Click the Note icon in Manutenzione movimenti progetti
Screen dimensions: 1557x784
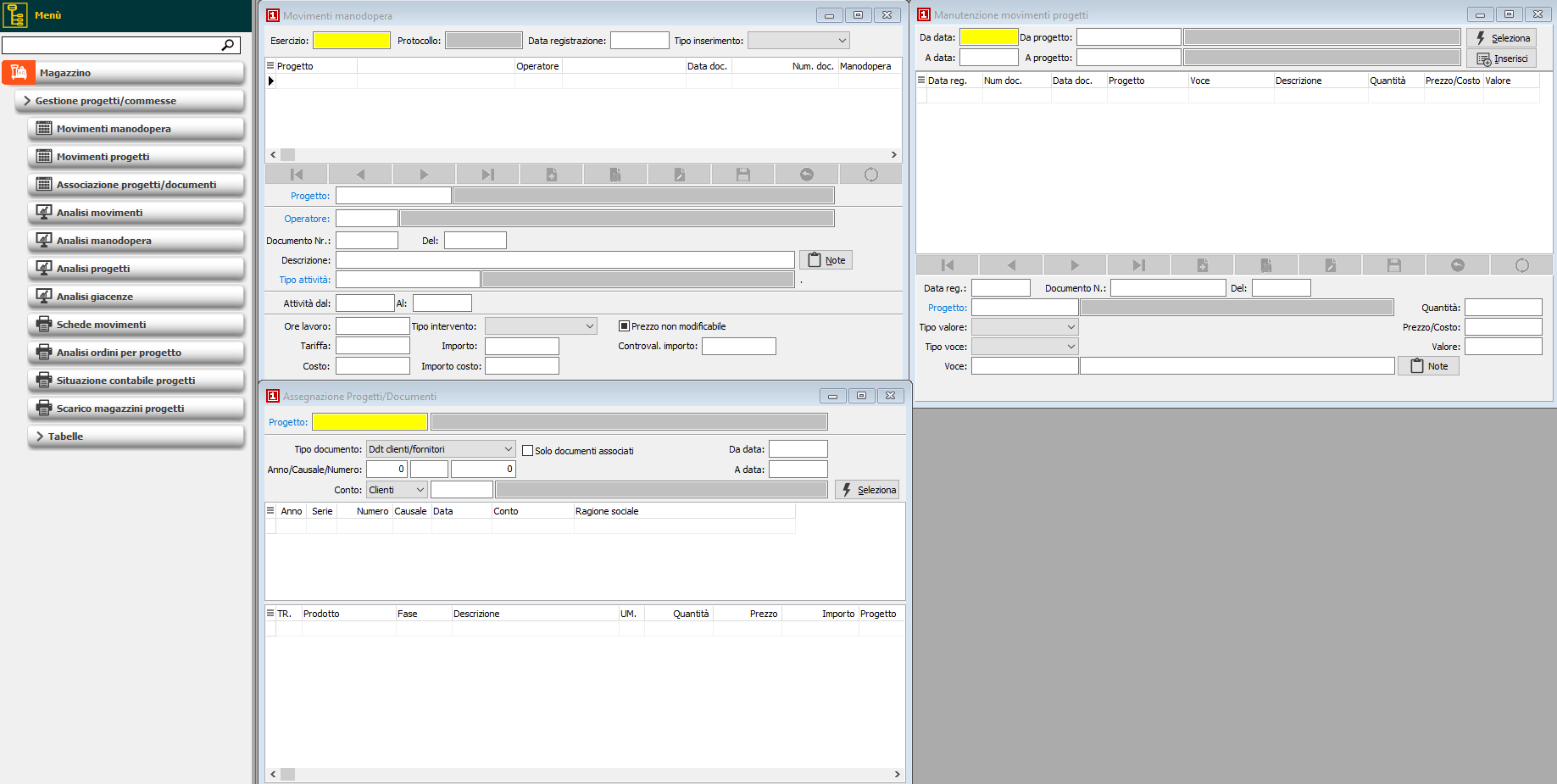pyautogui.click(x=1427, y=365)
